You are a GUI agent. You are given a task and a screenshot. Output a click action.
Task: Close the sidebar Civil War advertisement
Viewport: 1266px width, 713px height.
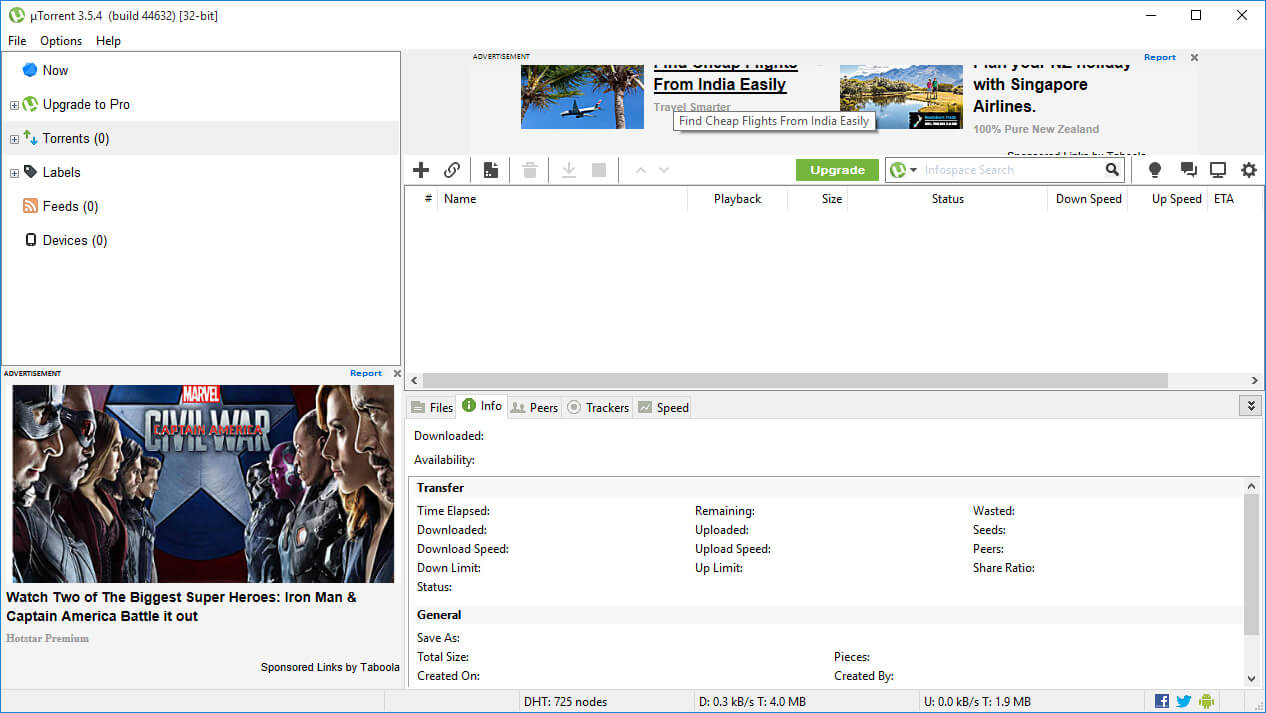point(397,374)
